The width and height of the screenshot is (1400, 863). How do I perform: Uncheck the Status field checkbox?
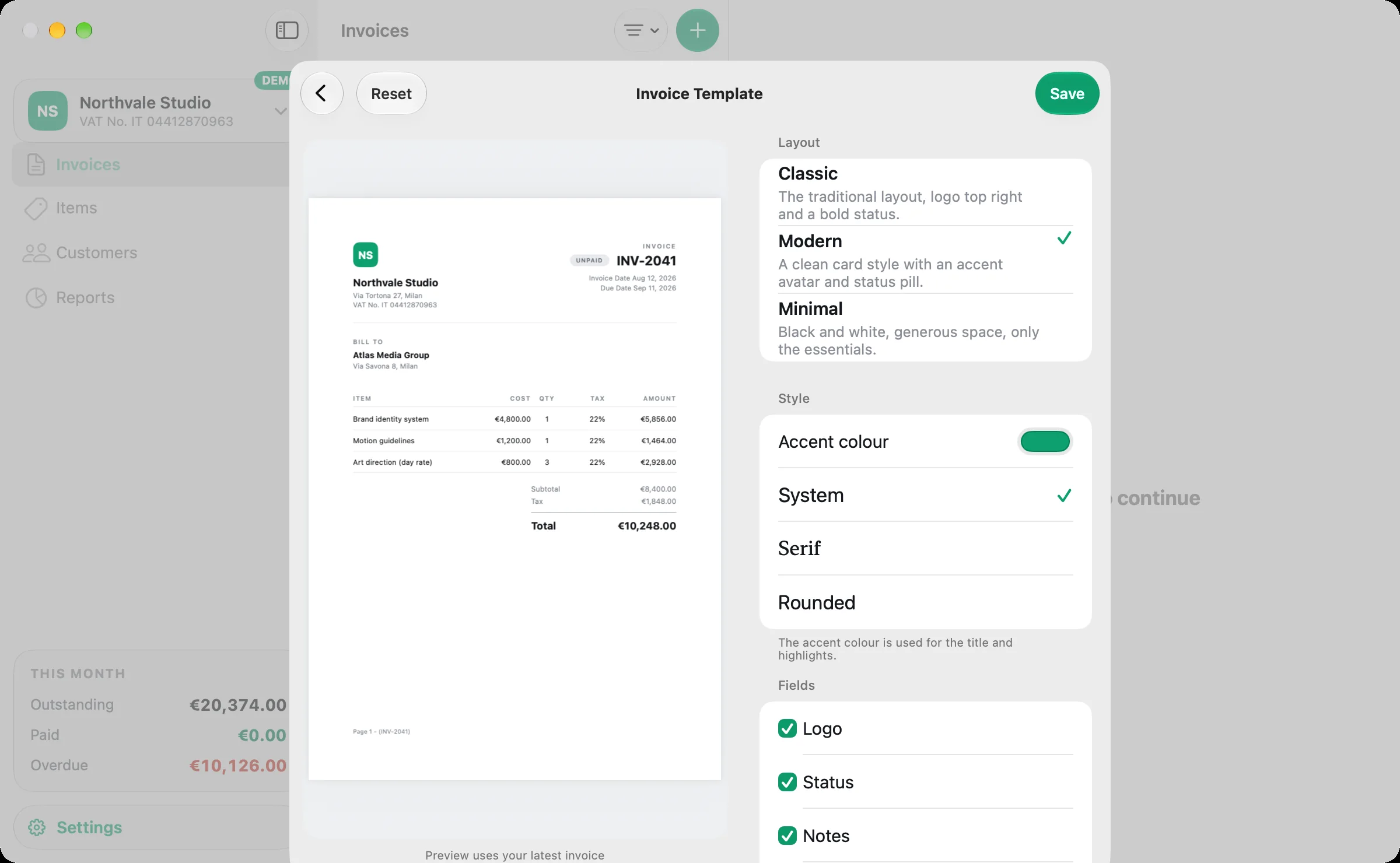tap(787, 782)
